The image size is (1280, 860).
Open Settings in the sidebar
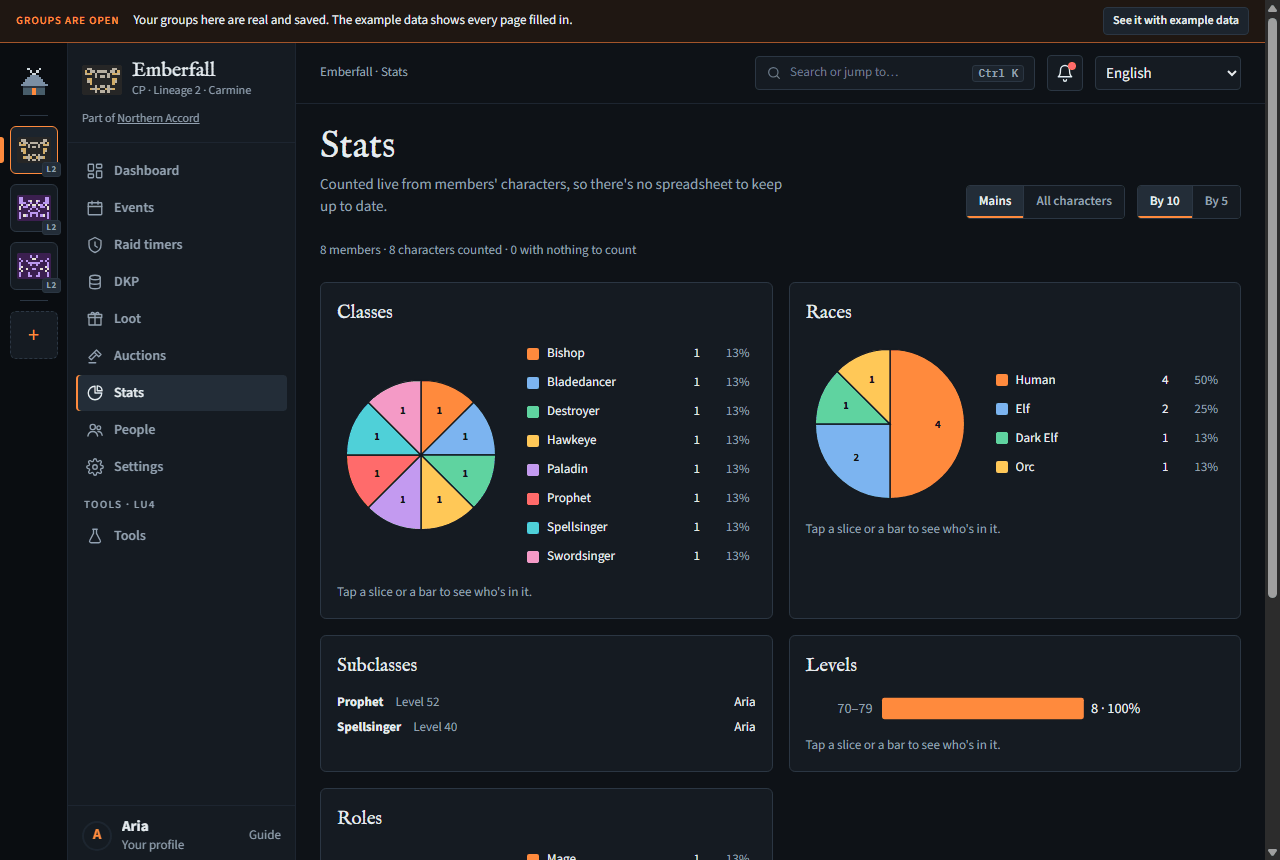pyautogui.click(x=181, y=467)
